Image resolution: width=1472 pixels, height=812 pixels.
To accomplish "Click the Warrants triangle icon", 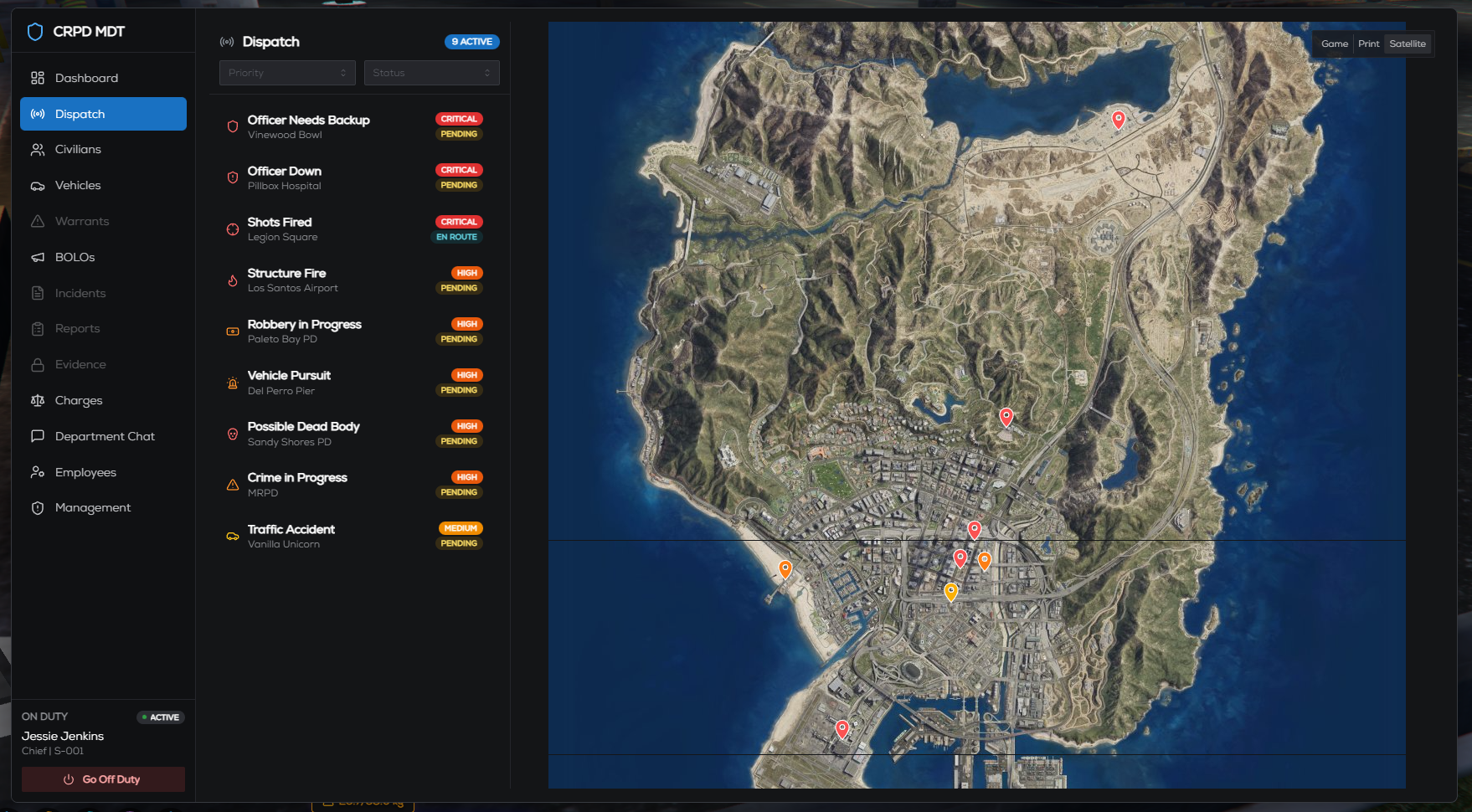I will [x=38, y=221].
